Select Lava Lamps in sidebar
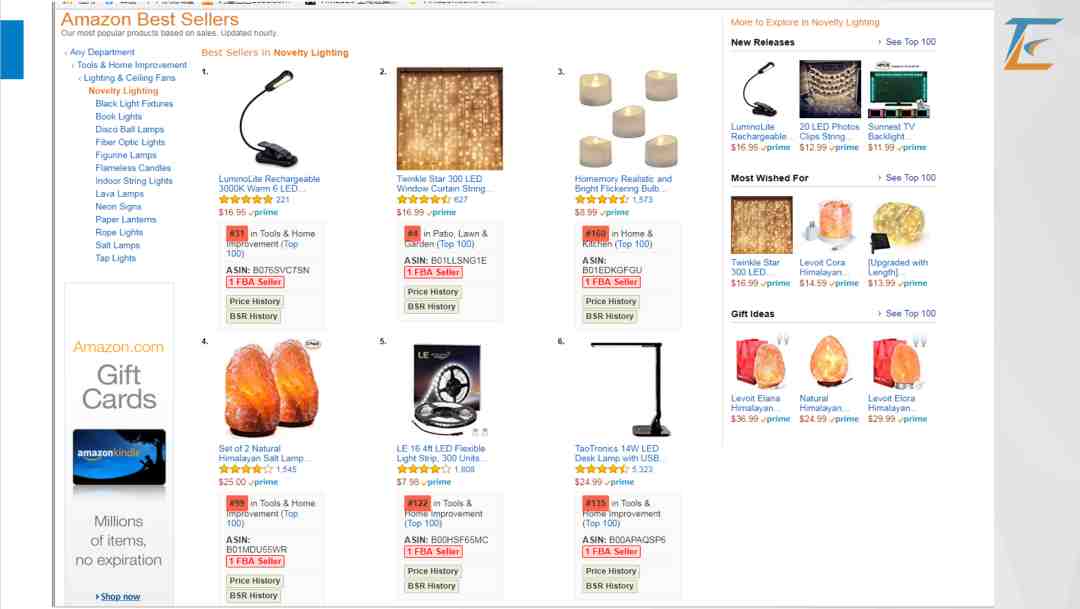This screenshot has height=609, width=1080. pos(119,194)
